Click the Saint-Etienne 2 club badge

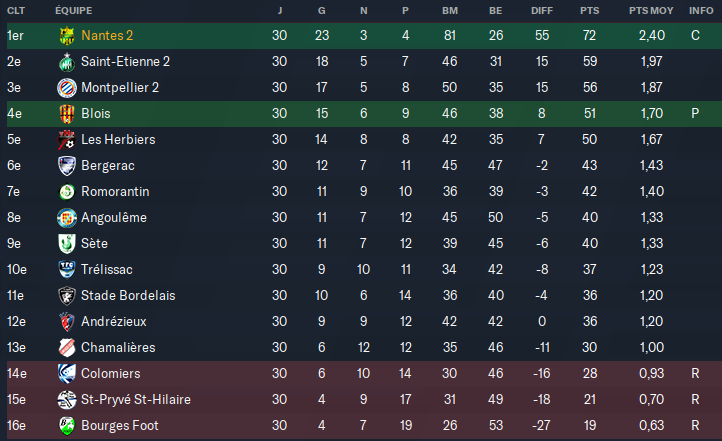coord(66,61)
